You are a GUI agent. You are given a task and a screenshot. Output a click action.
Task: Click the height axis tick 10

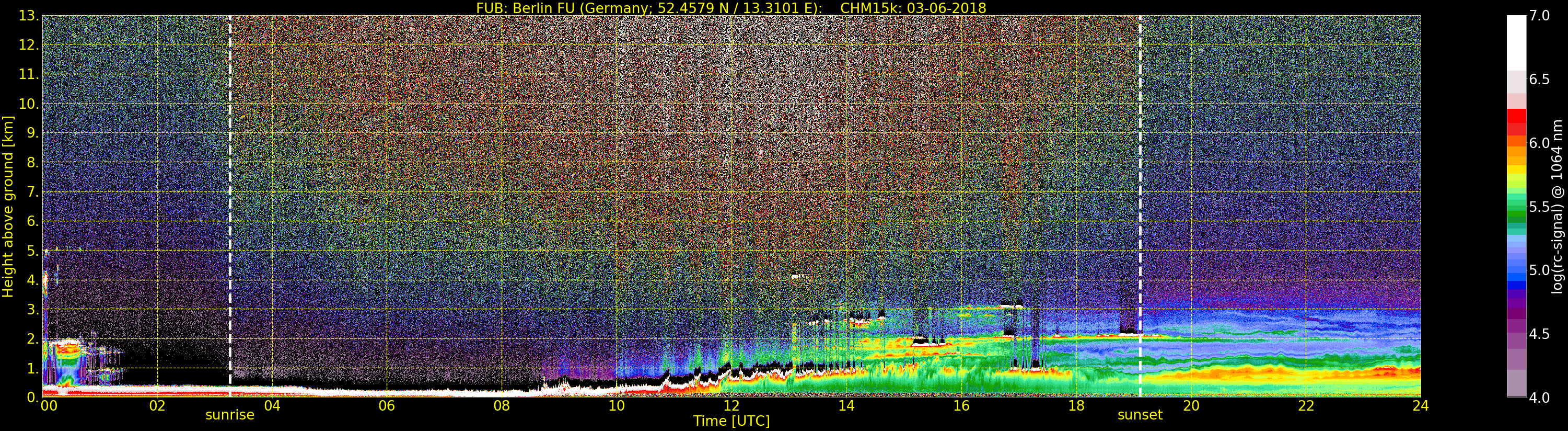click(28, 104)
